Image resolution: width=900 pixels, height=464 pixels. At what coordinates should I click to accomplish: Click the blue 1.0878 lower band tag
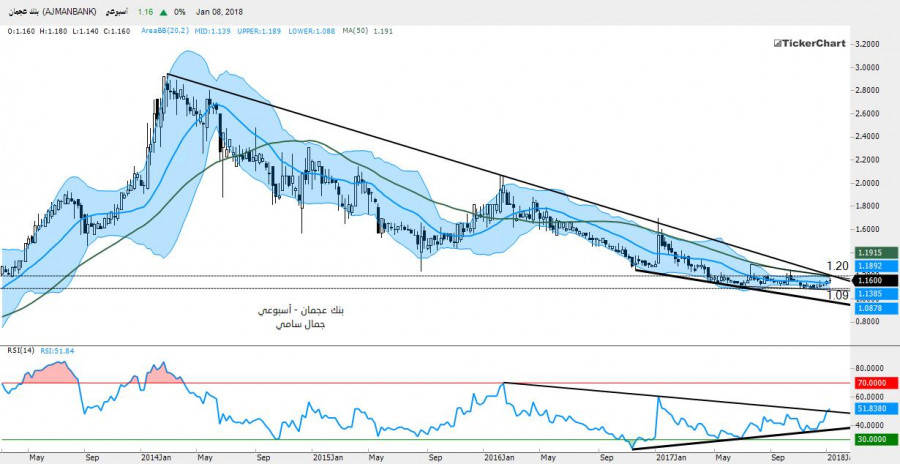point(873,309)
